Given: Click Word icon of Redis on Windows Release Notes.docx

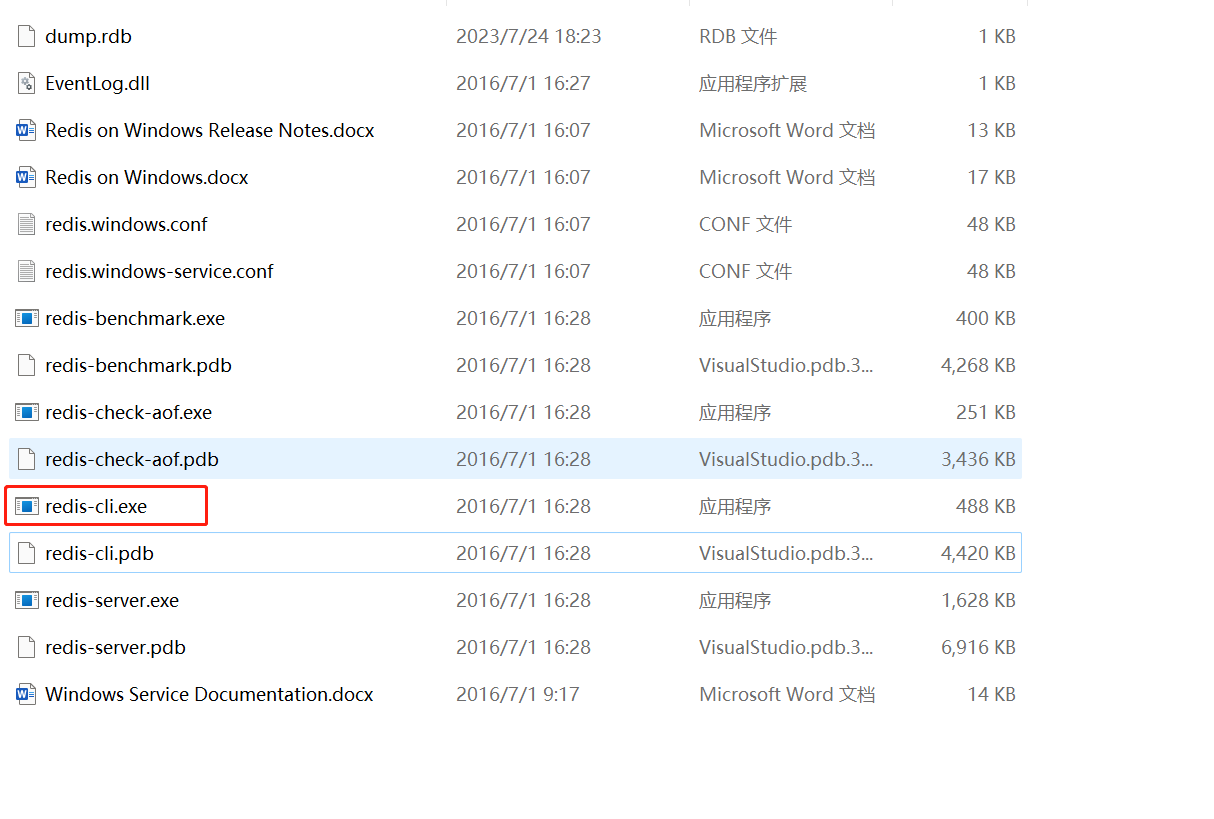Looking at the screenshot, I should pyautogui.click(x=27, y=130).
